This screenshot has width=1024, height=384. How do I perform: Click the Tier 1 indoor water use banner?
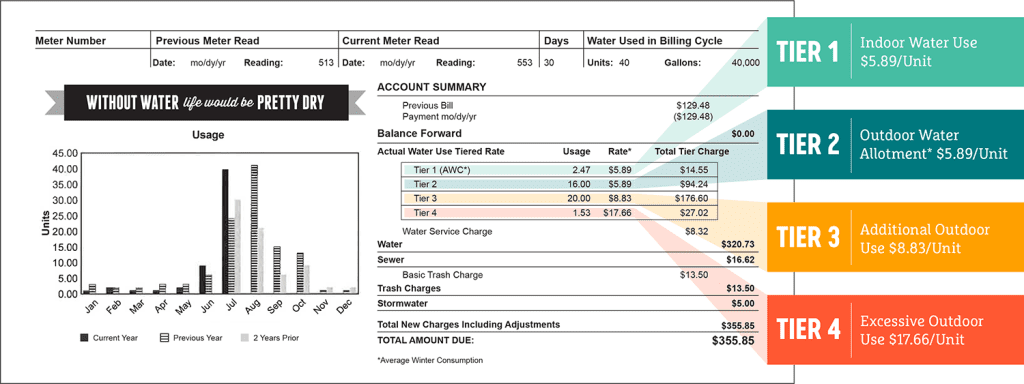pos(895,52)
